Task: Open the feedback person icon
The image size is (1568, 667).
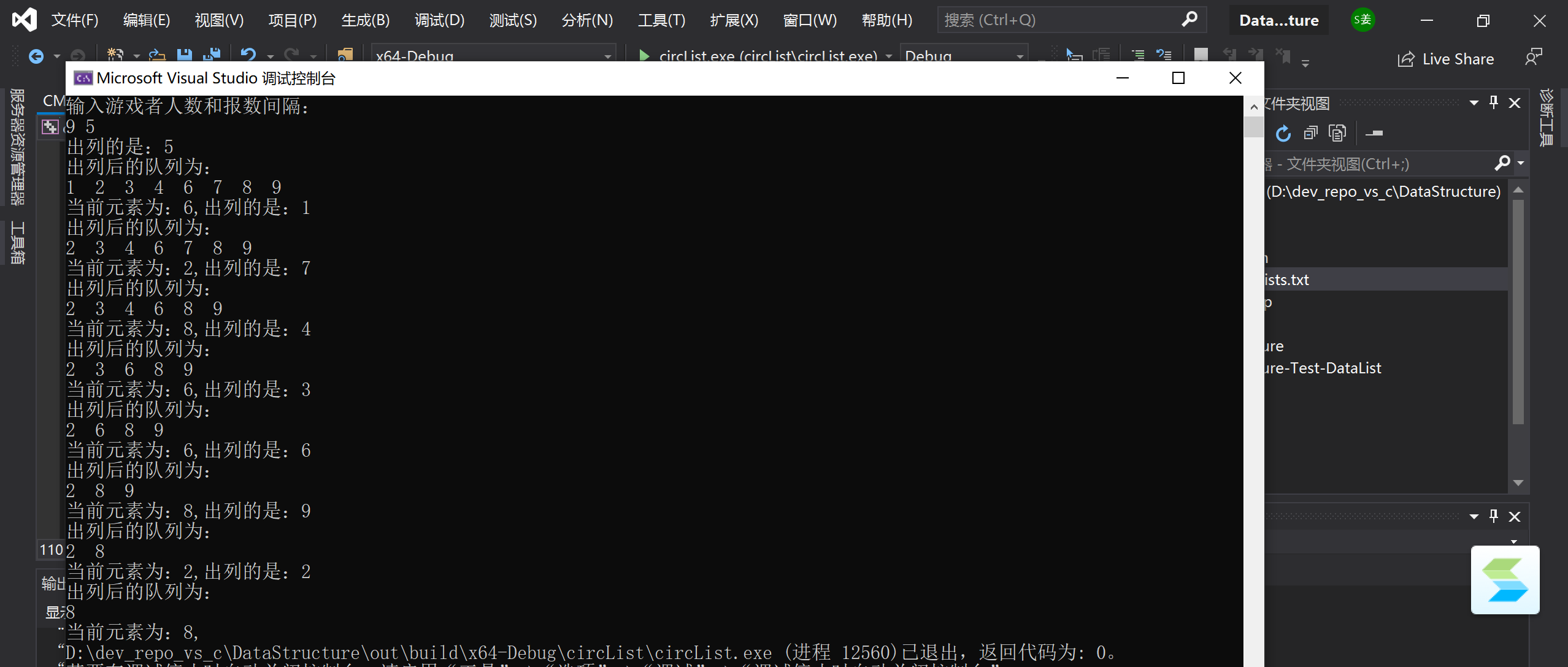Action: point(1533,58)
